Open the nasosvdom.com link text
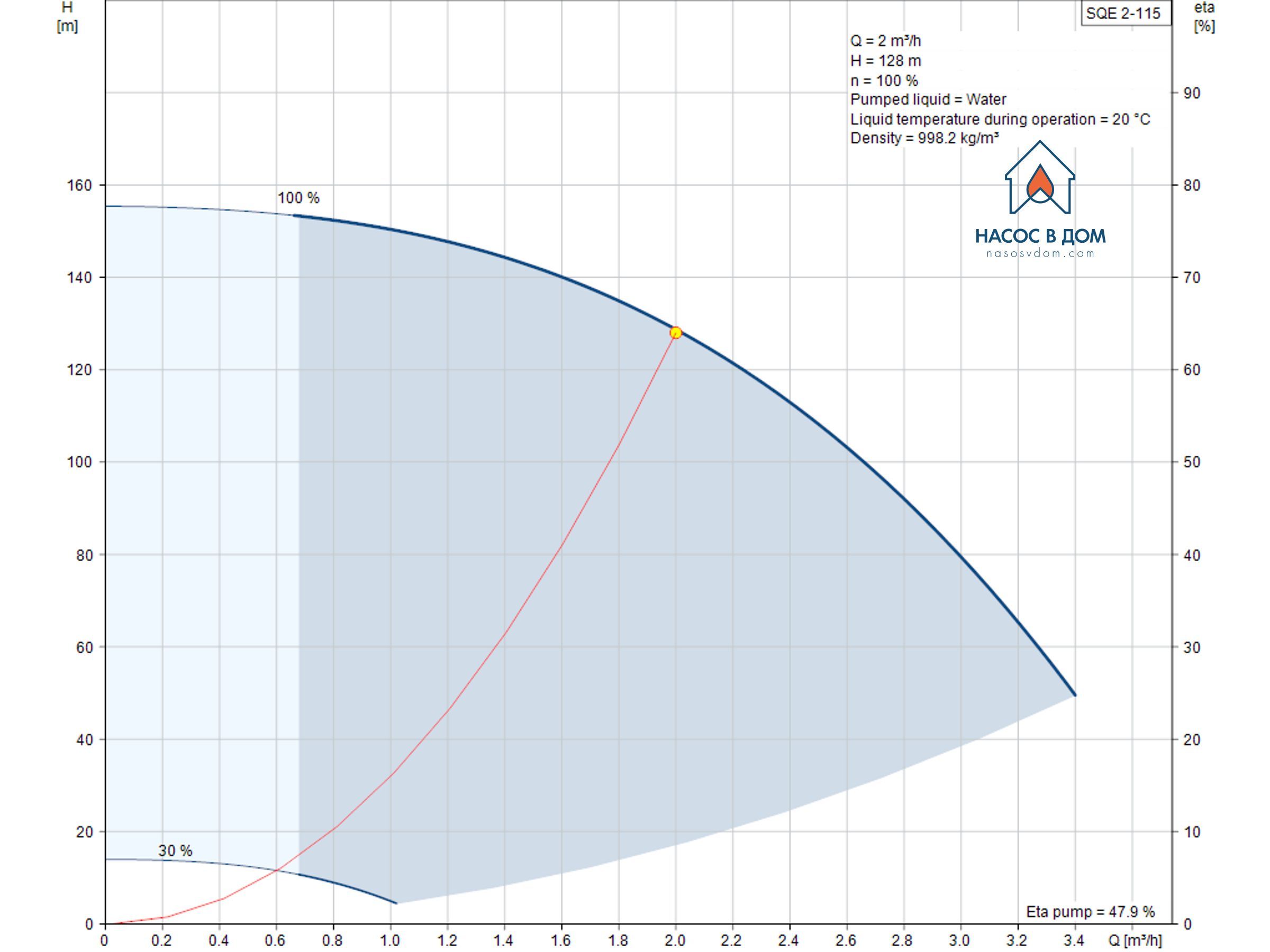The image size is (1270, 952). [x=1040, y=254]
